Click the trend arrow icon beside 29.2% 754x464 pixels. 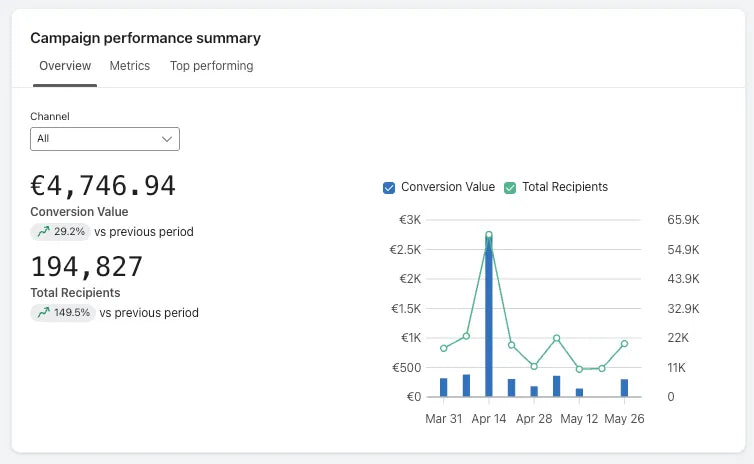(42, 232)
